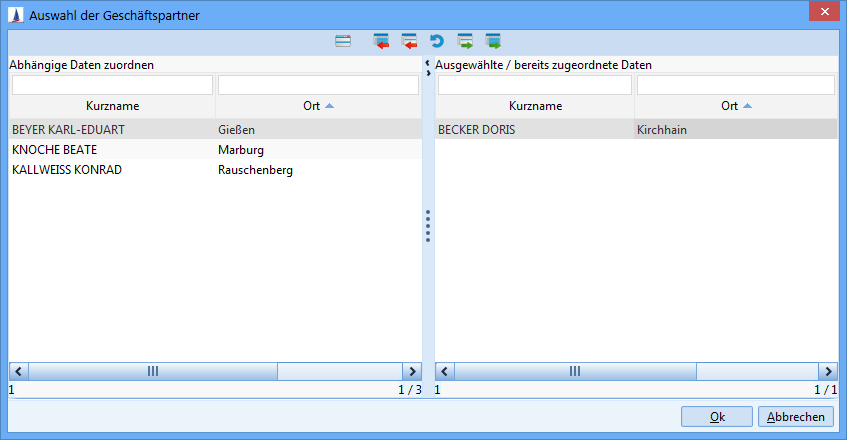Click the Kurzname header in the left table
Viewport: 847px width, 440px height.
point(112,105)
